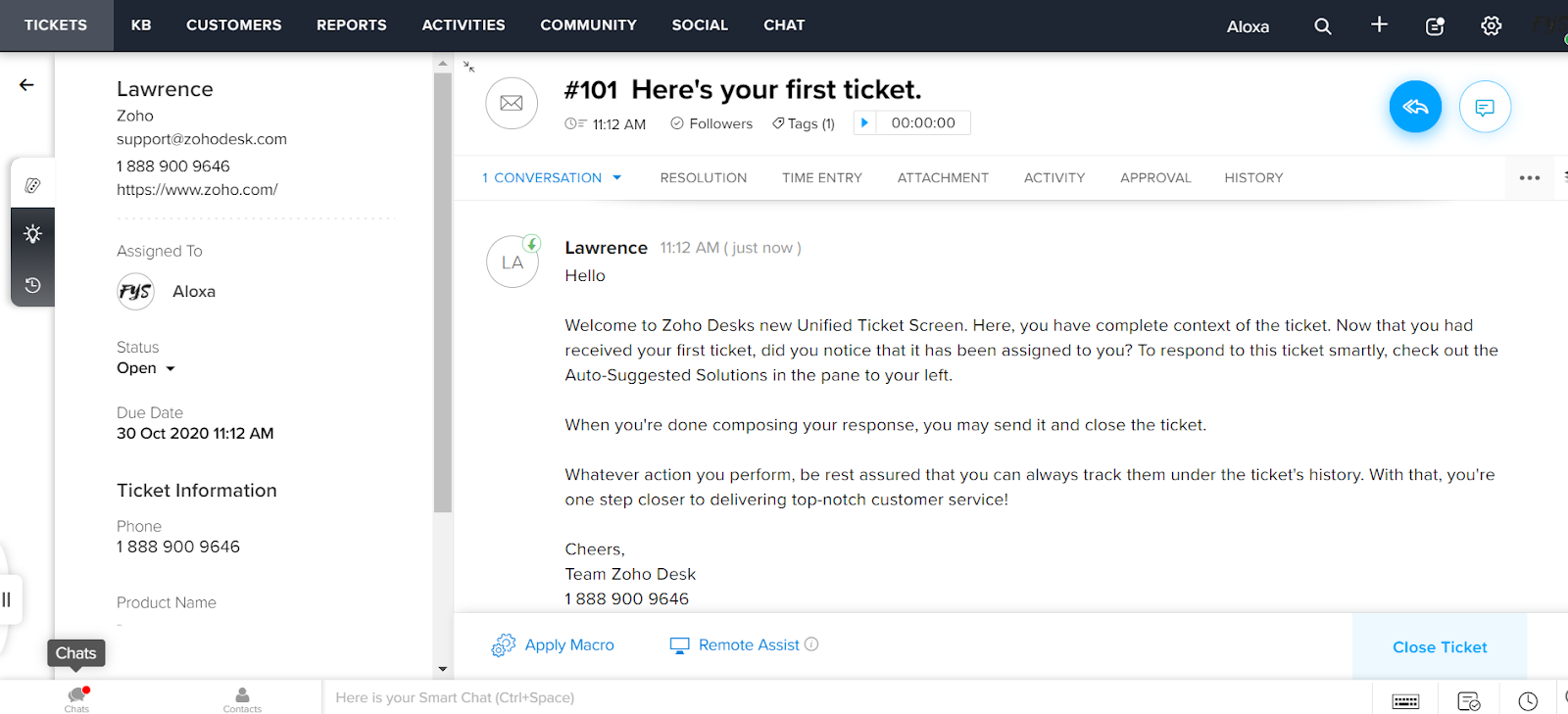Viewport: 1568px width, 714px height.
Task: Go back using the left arrow
Action: tap(26, 85)
